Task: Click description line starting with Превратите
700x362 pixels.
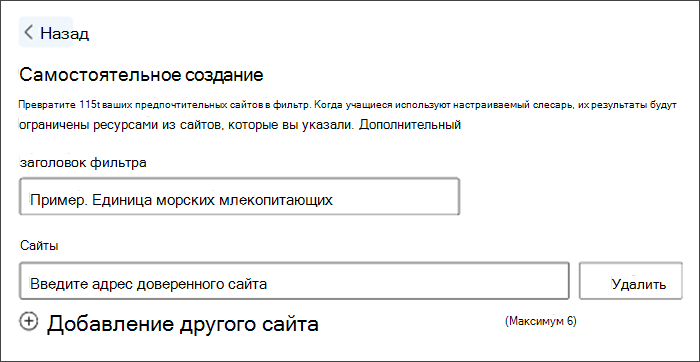Action: click(x=349, y=106)
